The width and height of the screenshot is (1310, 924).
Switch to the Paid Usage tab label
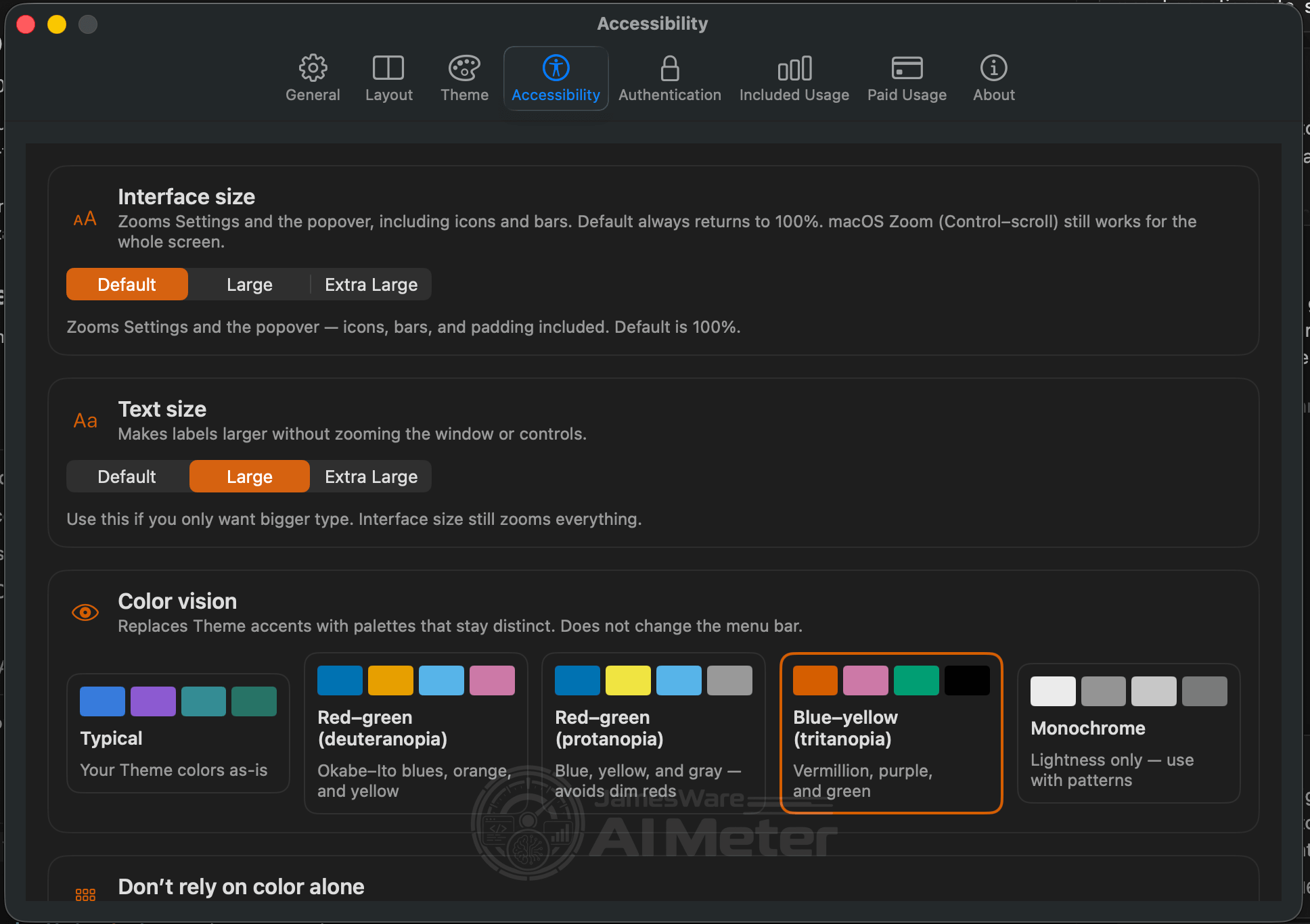(x=907, y=95)
